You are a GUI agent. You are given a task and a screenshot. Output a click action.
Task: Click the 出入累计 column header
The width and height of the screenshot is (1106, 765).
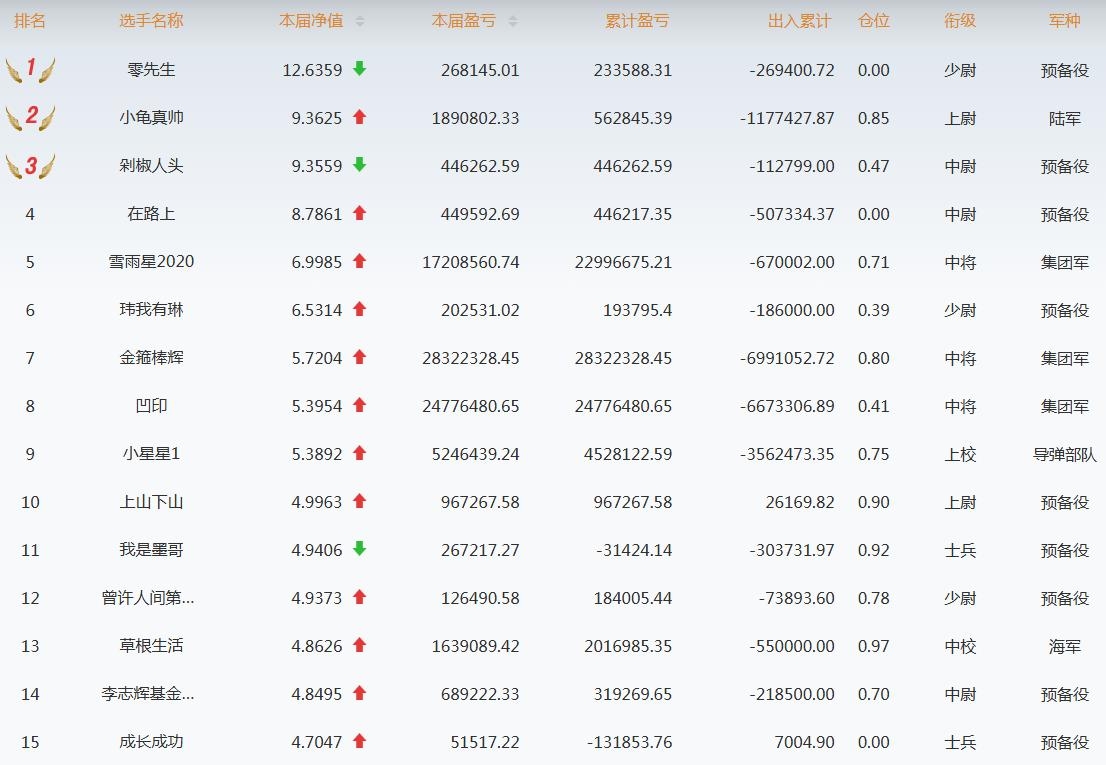click(800, 21)
